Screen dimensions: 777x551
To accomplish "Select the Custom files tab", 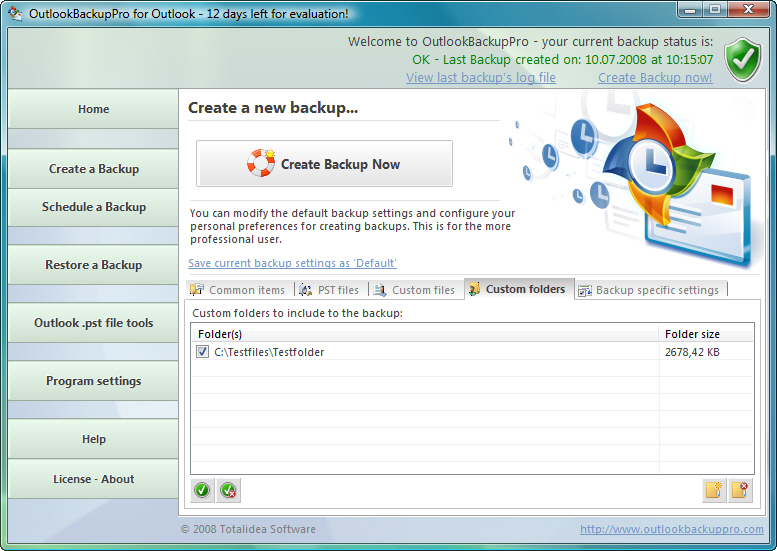I will [416, 290].
